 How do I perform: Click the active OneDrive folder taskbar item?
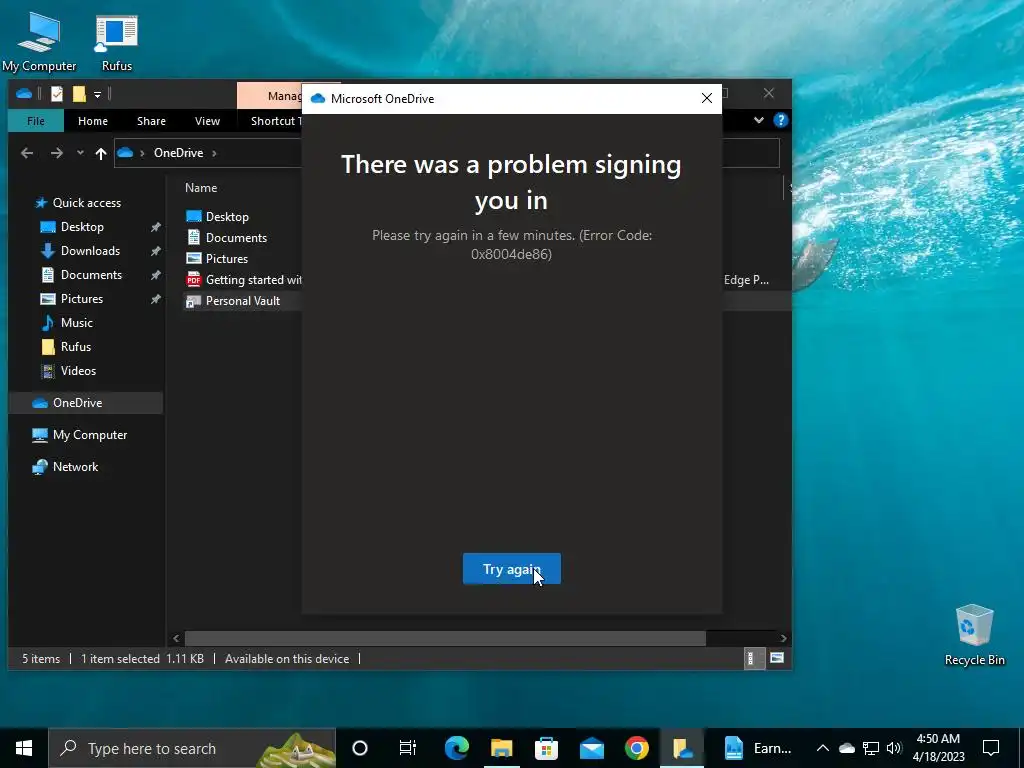682,748
